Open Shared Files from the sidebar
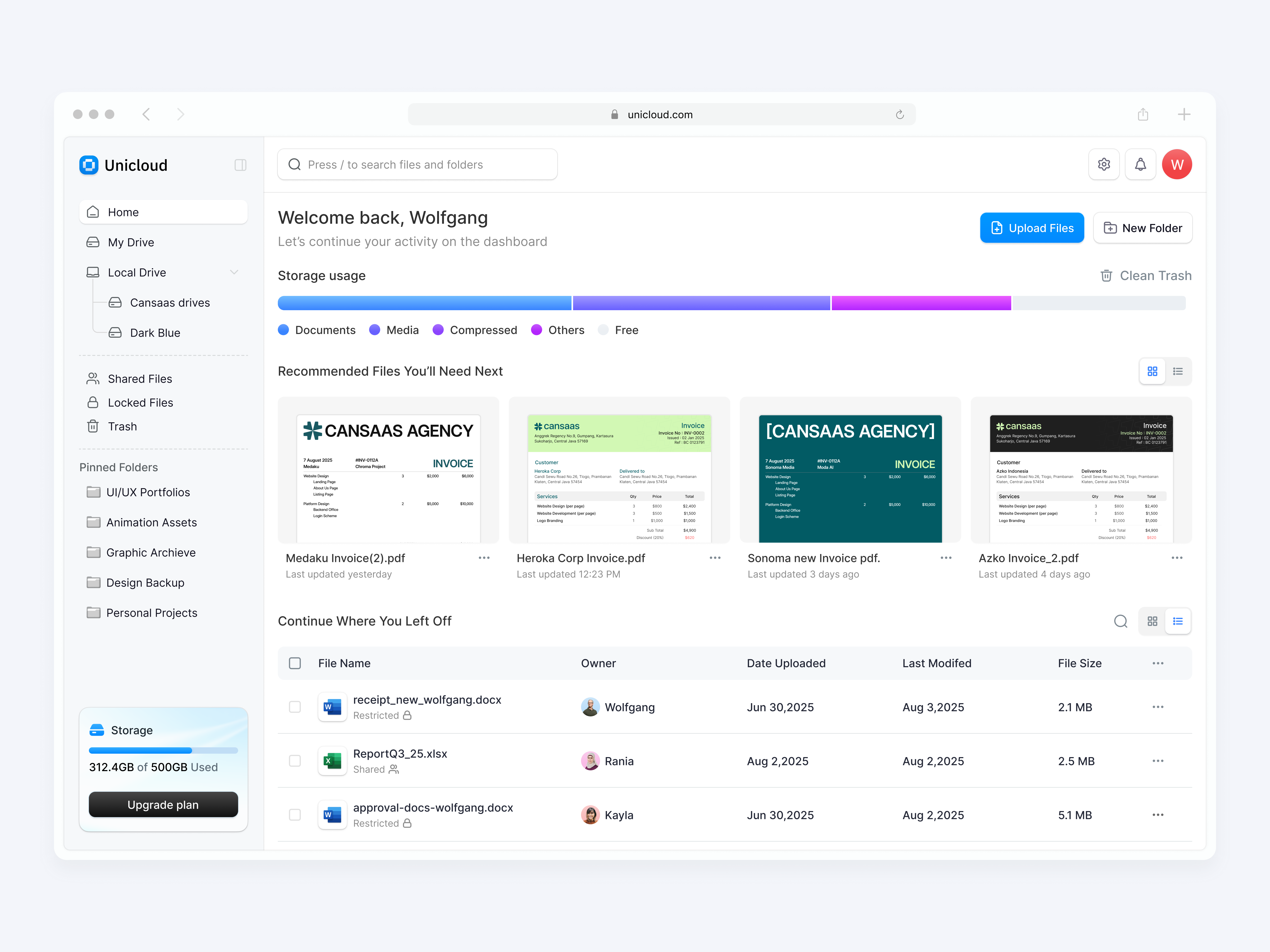Screen dimensions: 1270x952 [139, 378]
